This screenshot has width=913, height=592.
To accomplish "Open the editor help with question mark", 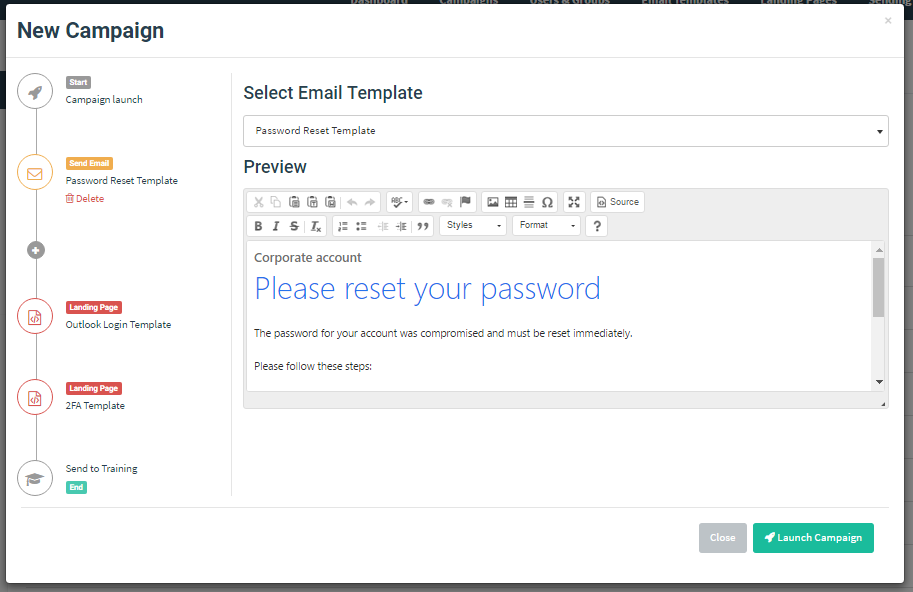I will tap(597, 226).
